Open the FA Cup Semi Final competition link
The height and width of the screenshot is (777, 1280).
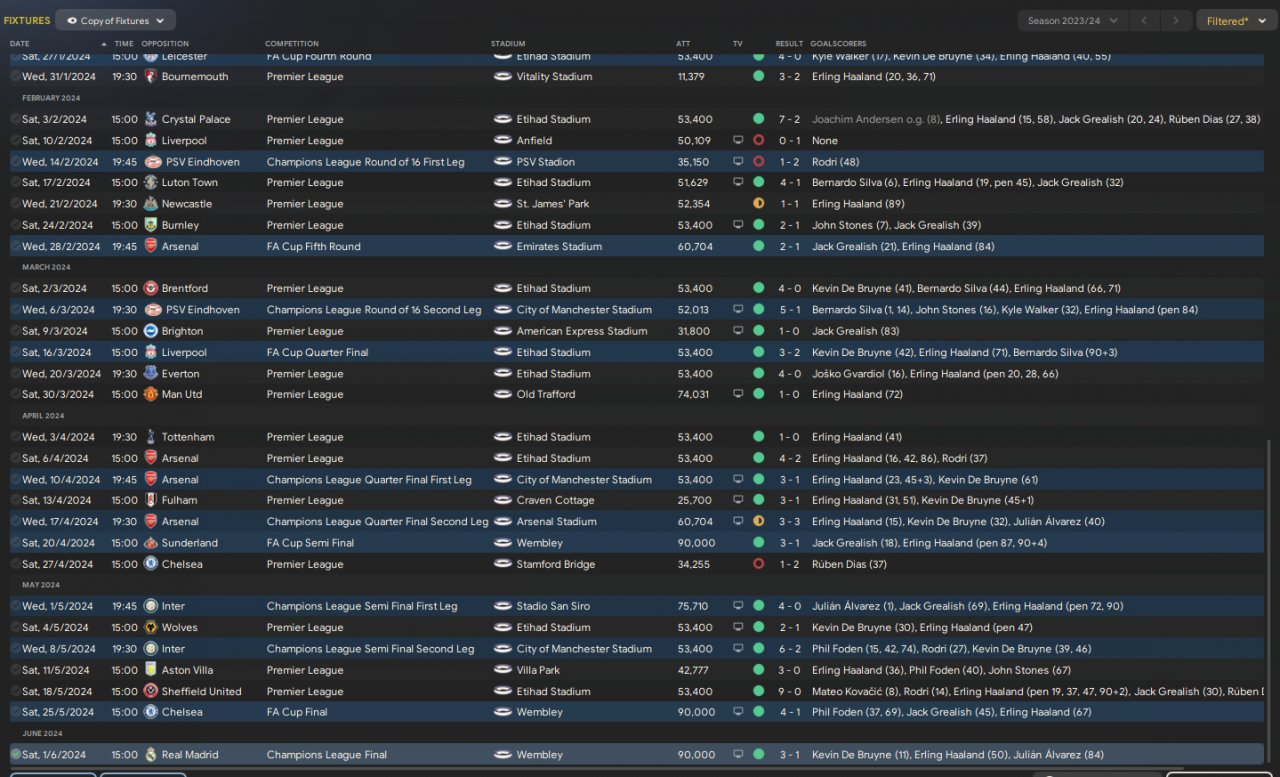click(x=310, y=543)
